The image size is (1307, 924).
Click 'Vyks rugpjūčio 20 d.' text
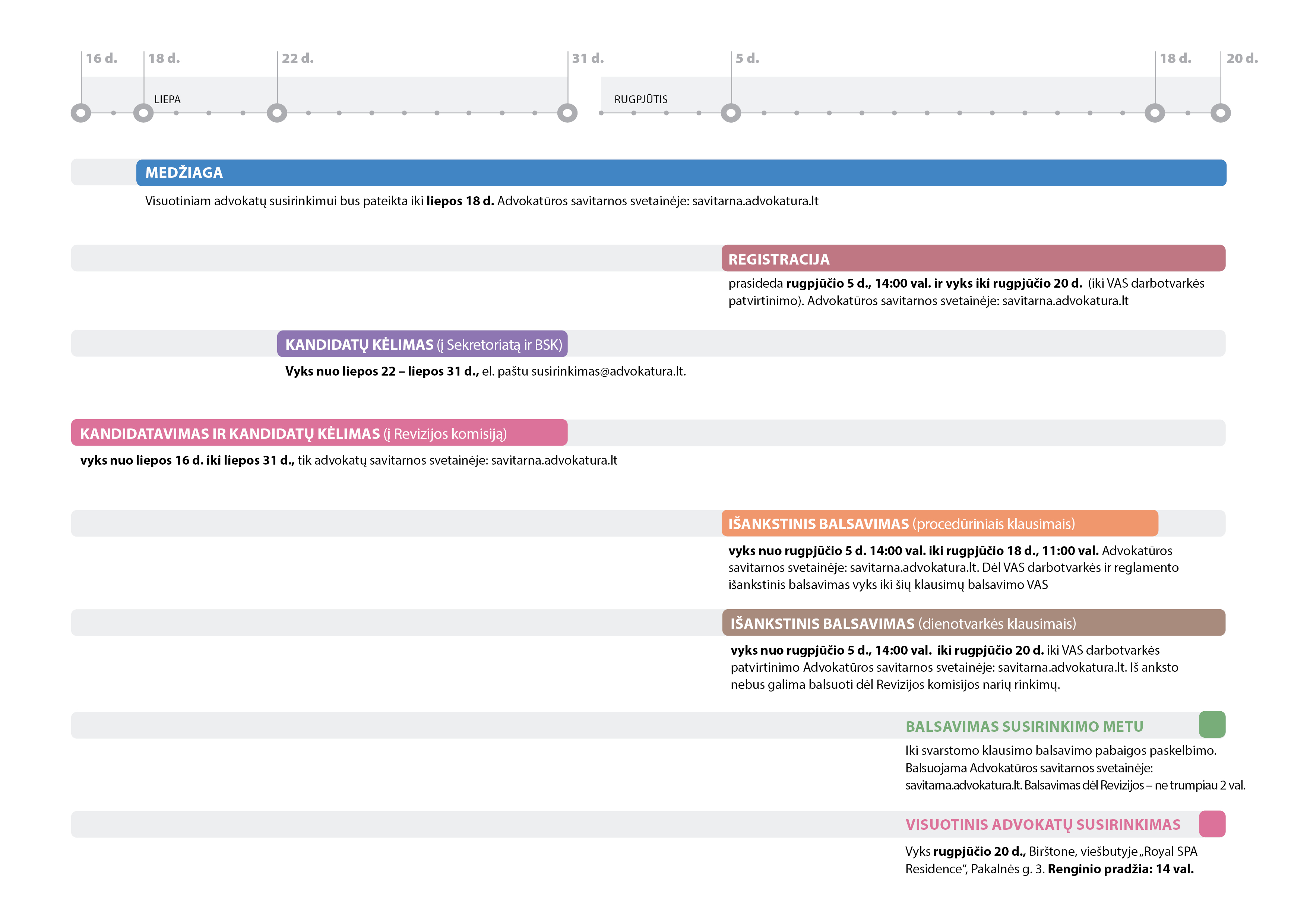tap(965, 852)
